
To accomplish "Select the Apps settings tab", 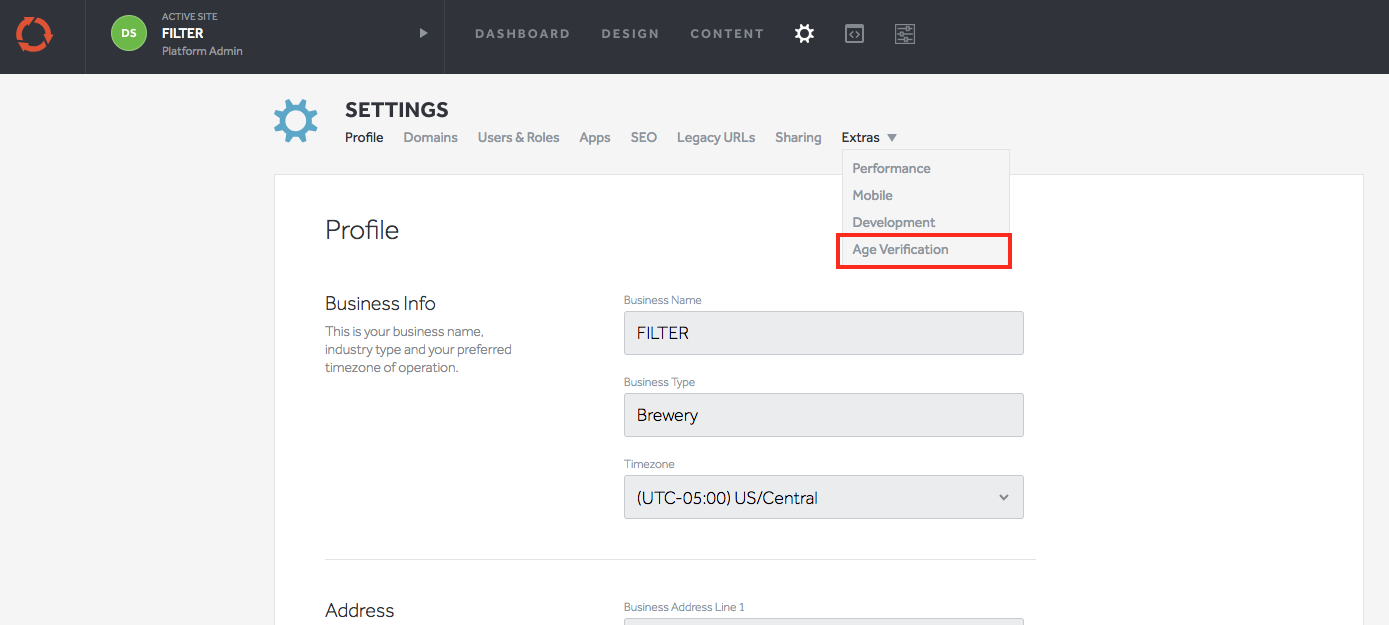I will coord(595,138).
